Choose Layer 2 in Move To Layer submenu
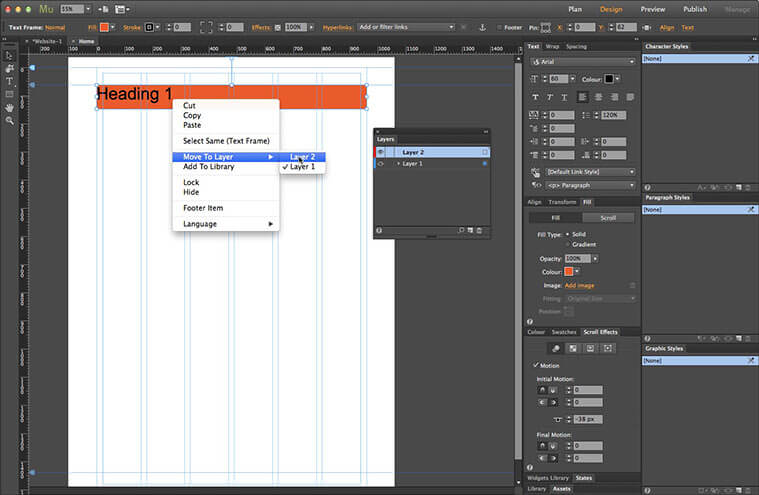759x495 pixels. [x=303, y=157]
